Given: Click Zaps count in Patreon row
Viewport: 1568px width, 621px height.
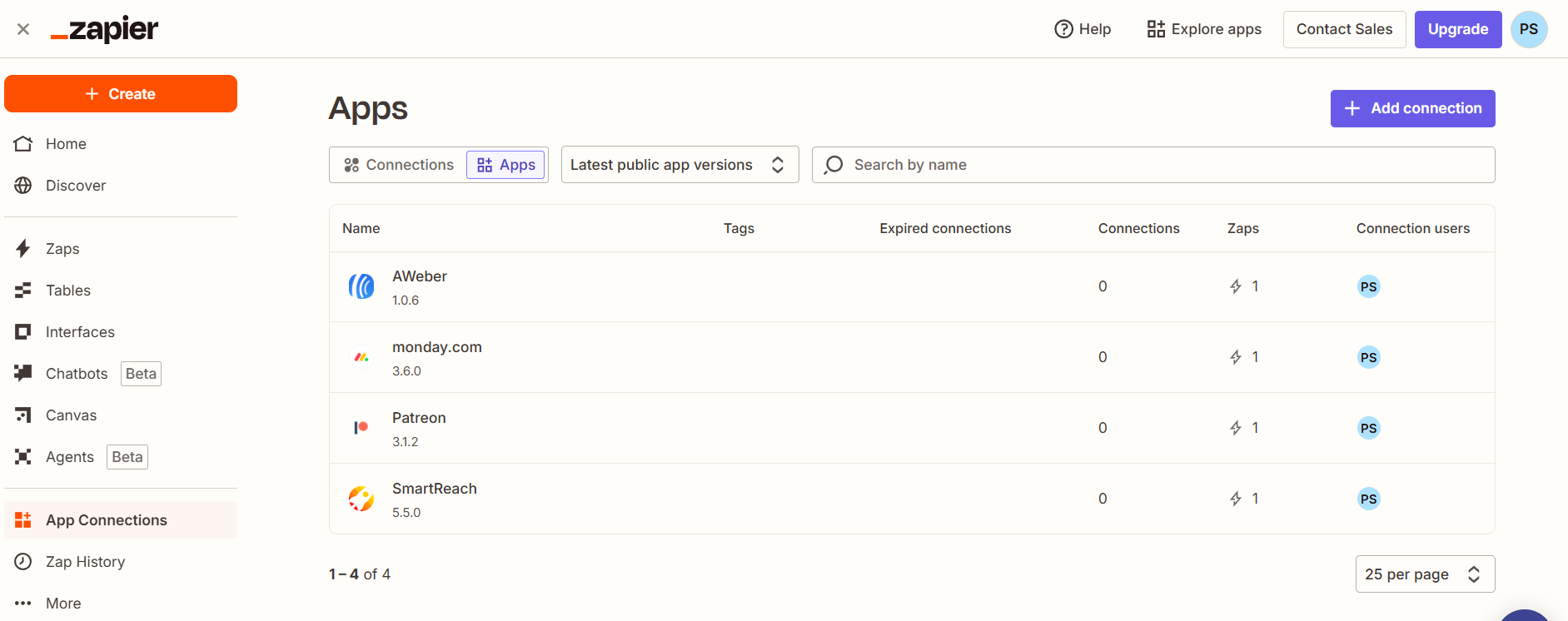Looking at the screenshot, I should point(1244,428).
